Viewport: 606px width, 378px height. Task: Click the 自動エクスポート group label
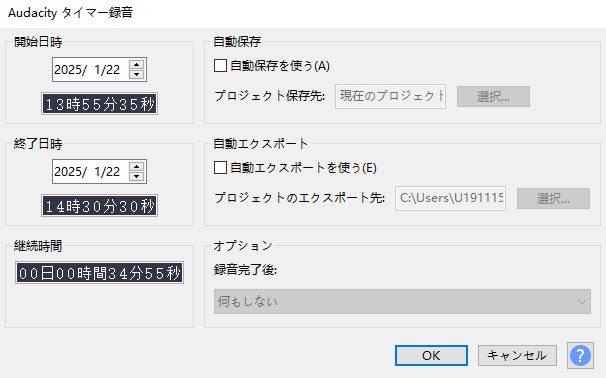coord(261,144)
